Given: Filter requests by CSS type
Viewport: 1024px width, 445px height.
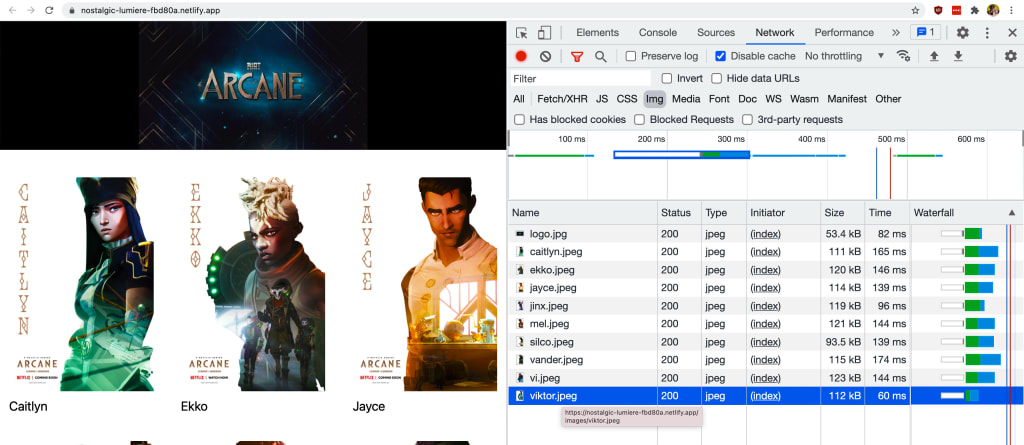Looking at the screenshot, I should (x=627, y=99).
